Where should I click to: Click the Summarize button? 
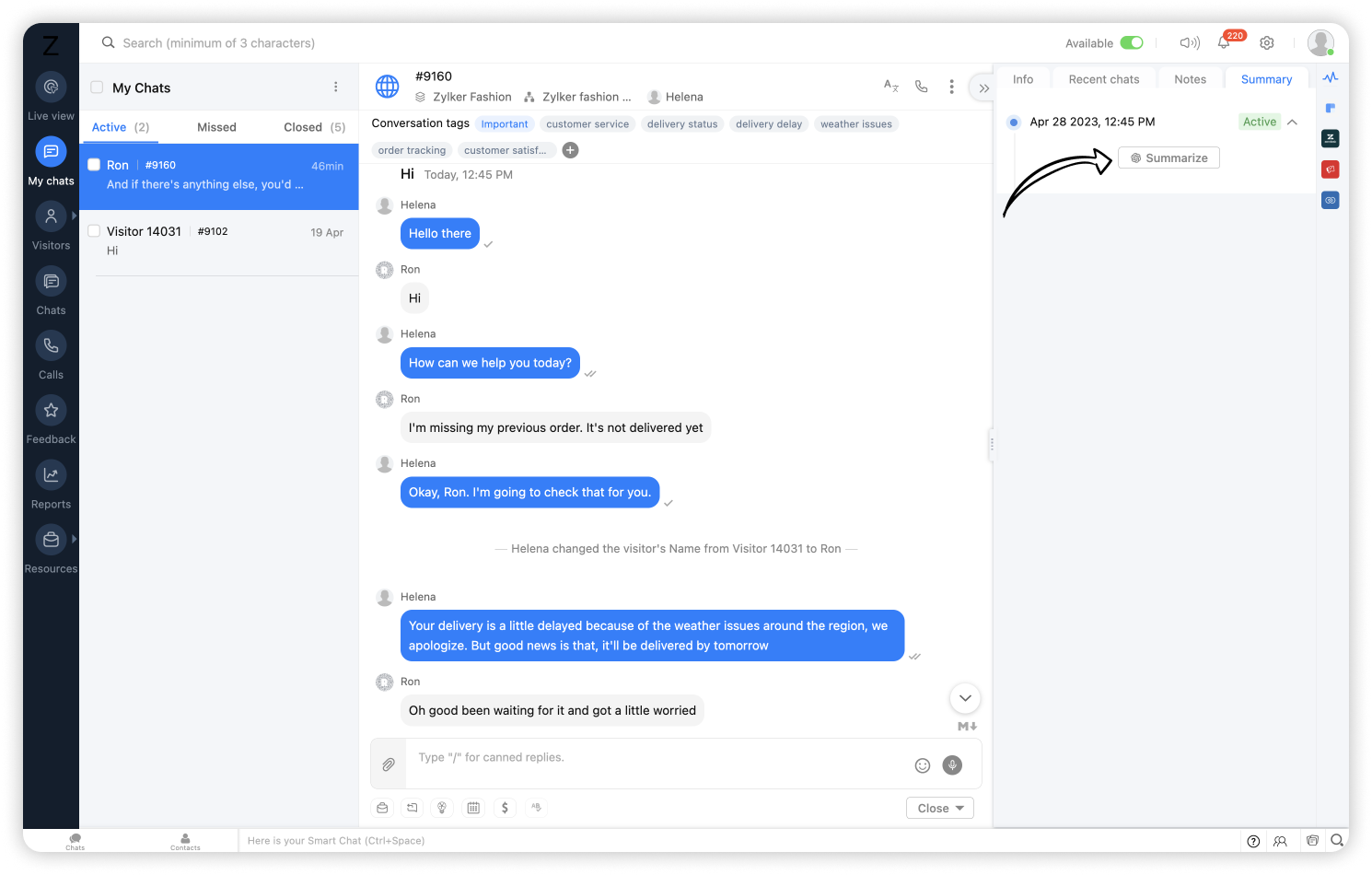tap(1169, 158)
